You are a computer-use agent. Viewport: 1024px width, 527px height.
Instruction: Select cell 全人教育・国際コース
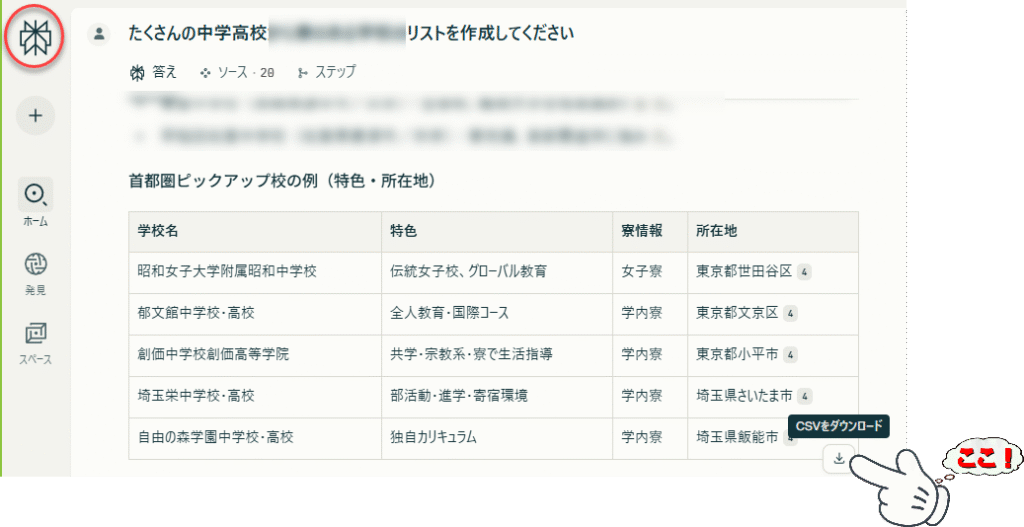coord(497,313)
